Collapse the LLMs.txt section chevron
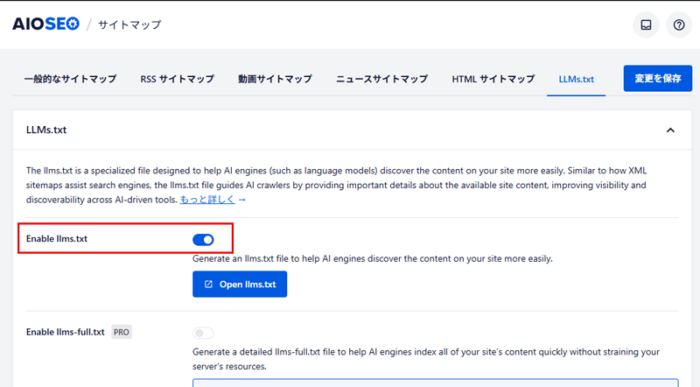The image size is (700, 387). coord(670,130)
